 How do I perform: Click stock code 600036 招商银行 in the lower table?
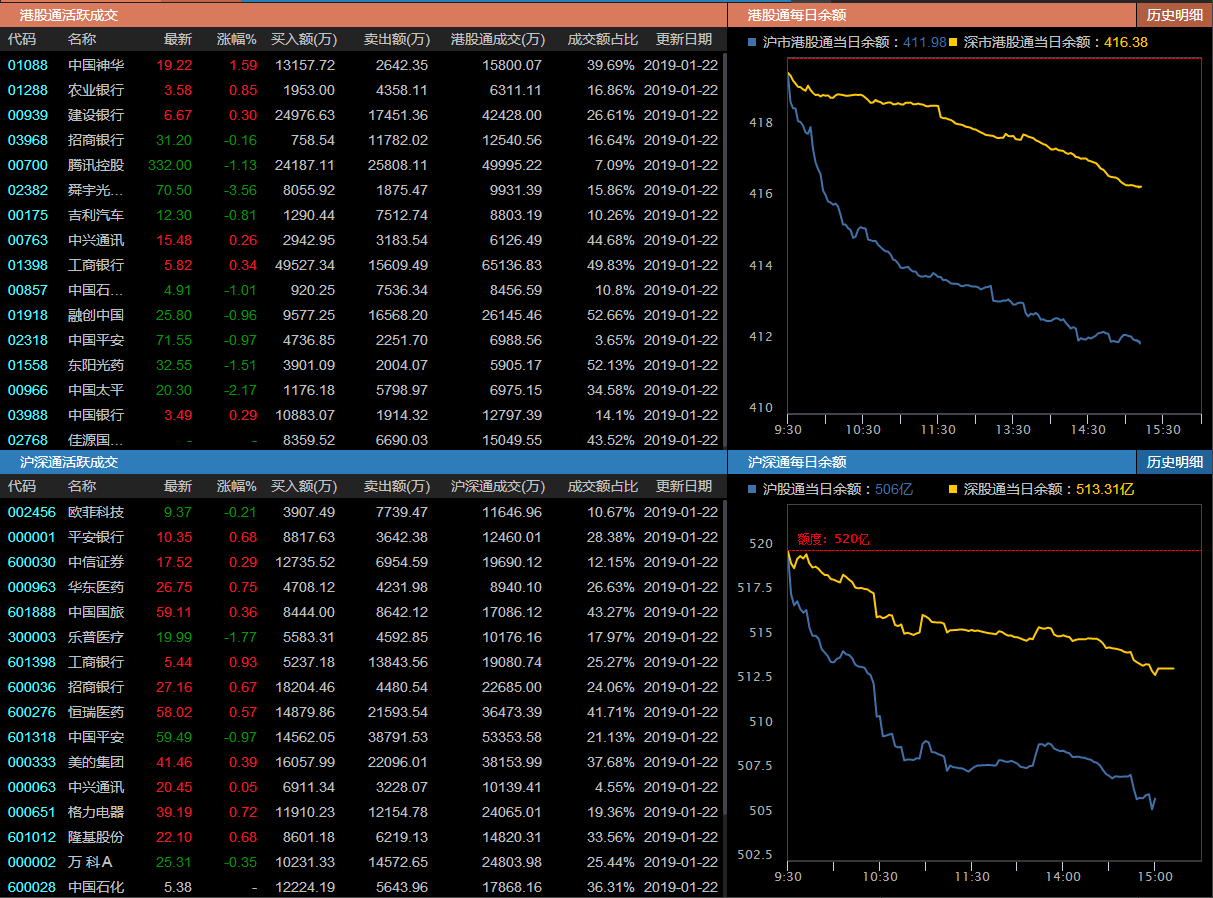tap(32, 687)
